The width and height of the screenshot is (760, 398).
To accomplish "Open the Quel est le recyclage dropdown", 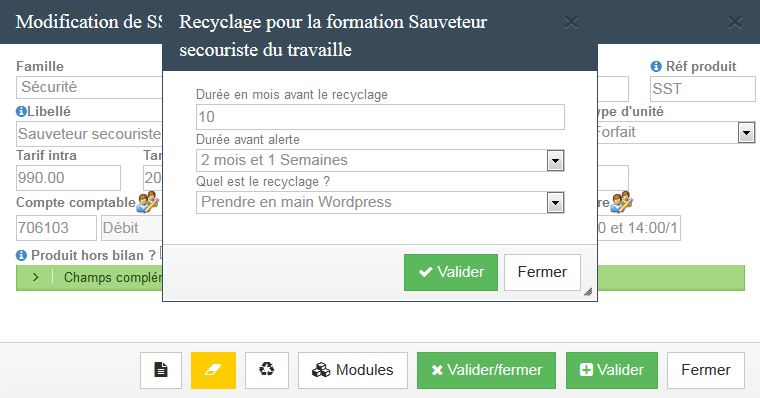I will click(380, 203).
